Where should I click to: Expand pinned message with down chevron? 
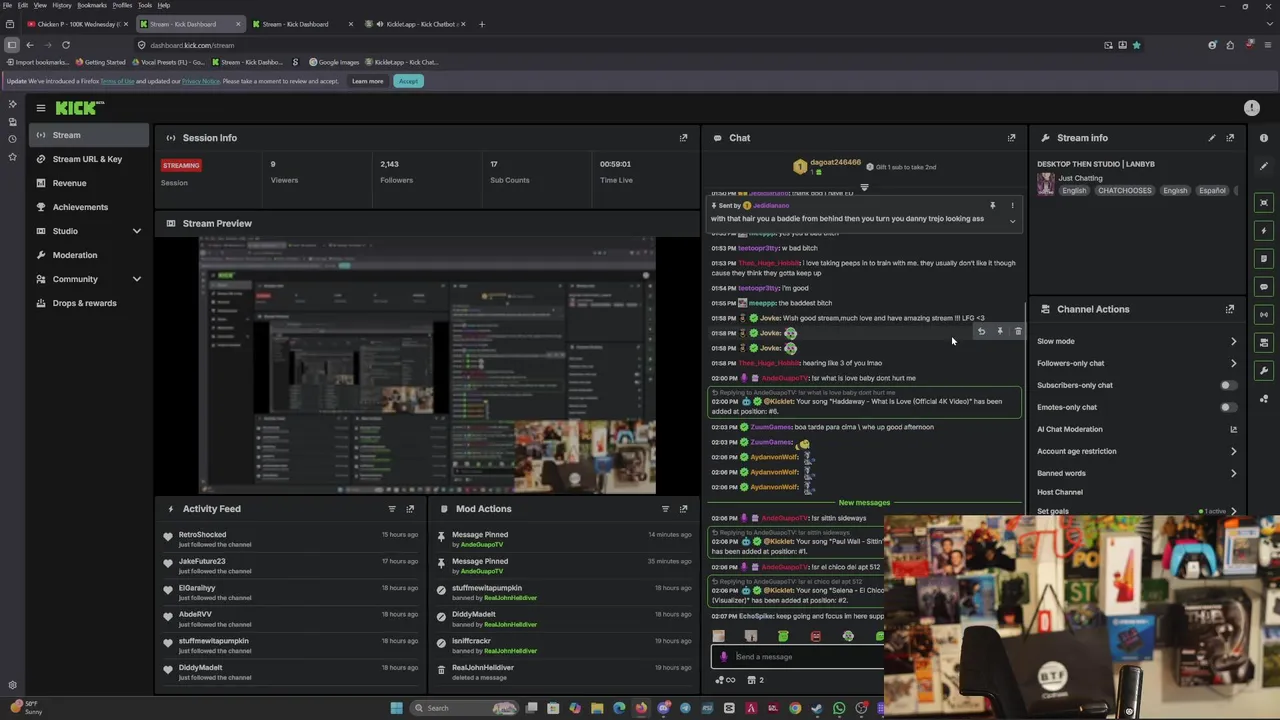coord(1012,221)
